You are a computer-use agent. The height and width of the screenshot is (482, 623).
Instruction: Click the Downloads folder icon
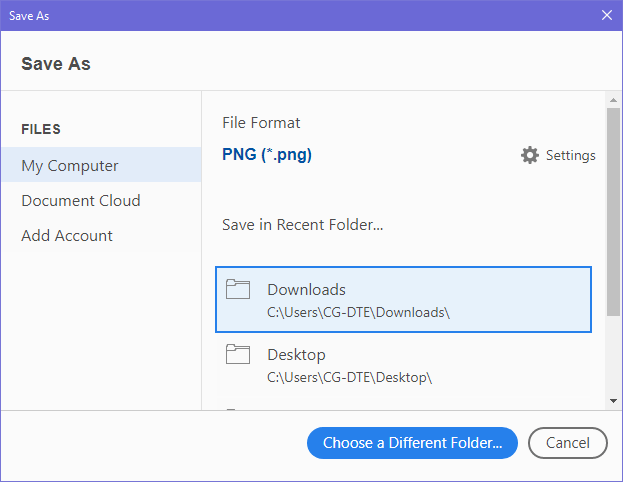(238, 289)
